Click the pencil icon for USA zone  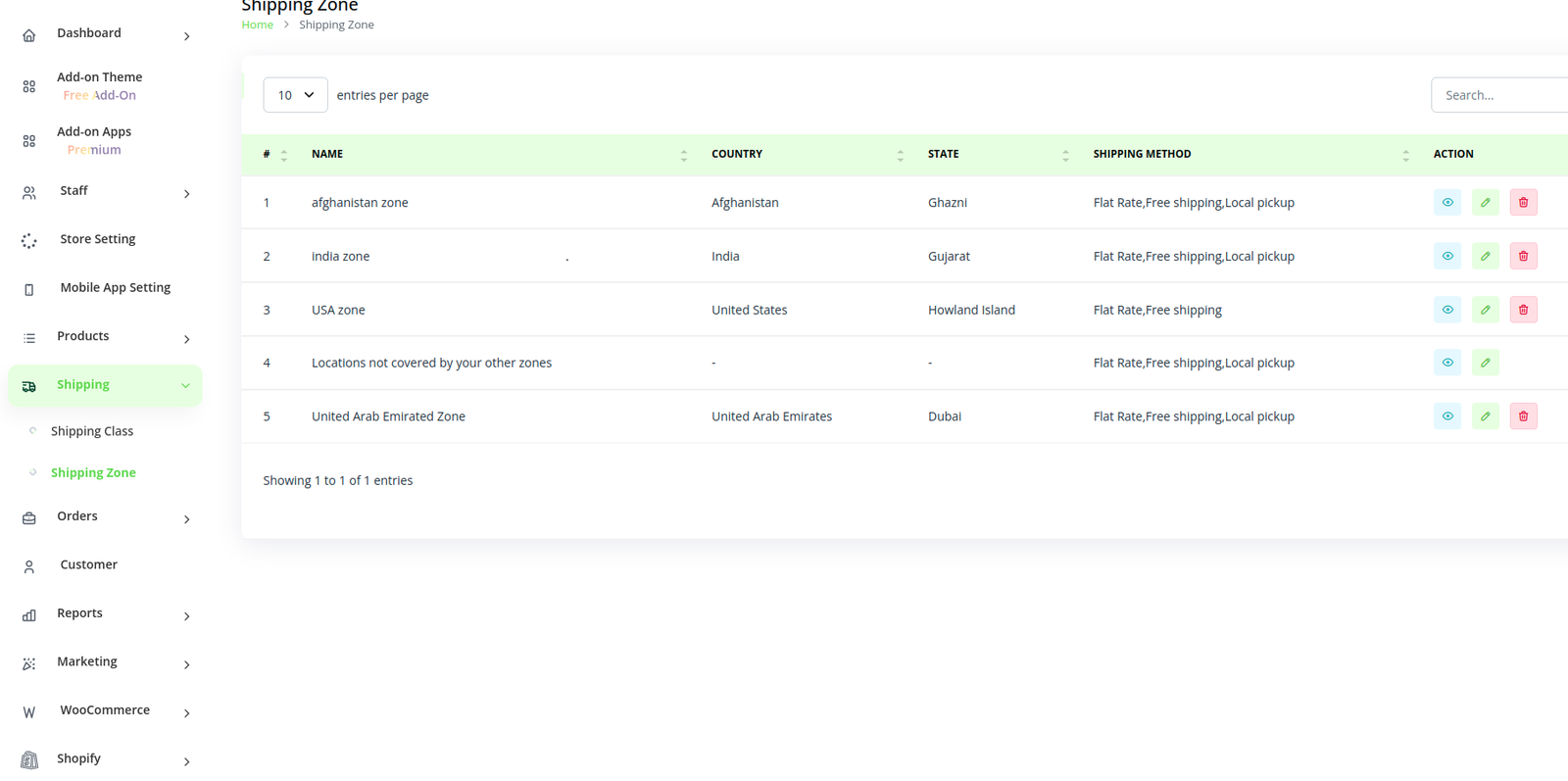[1485, 310]
